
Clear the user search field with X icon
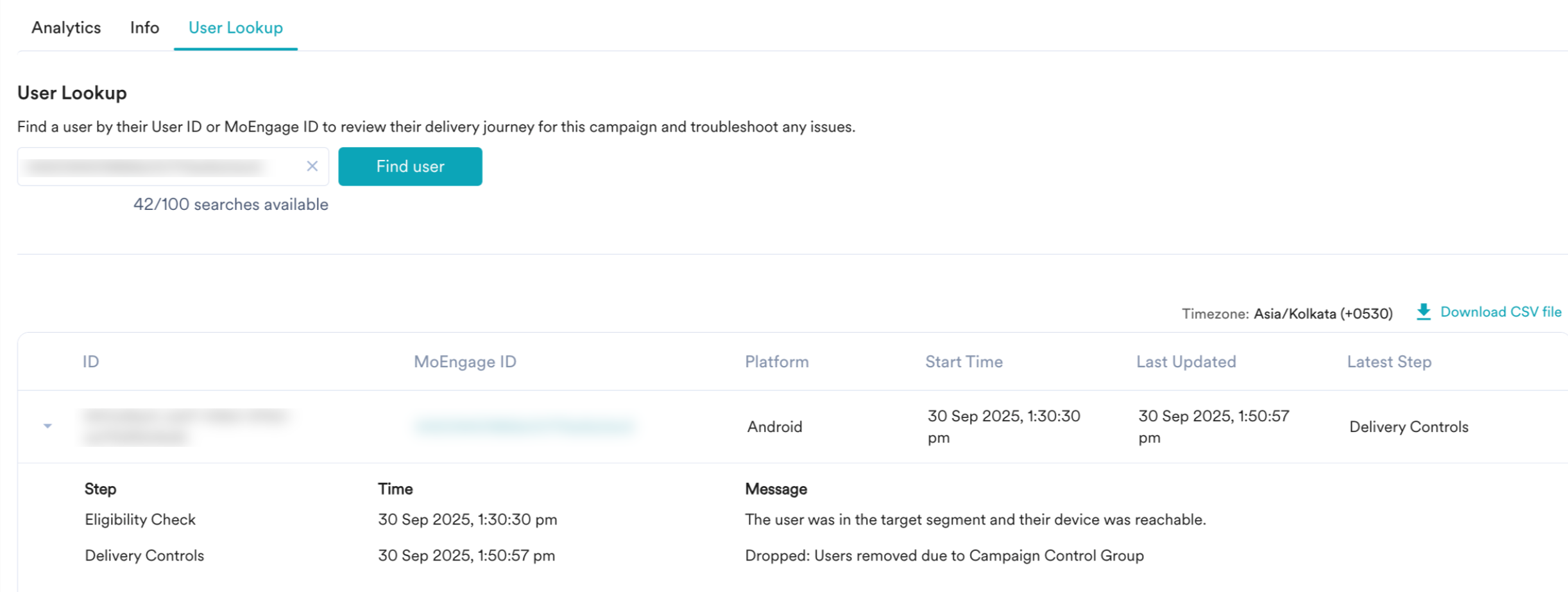coord(312,166)
